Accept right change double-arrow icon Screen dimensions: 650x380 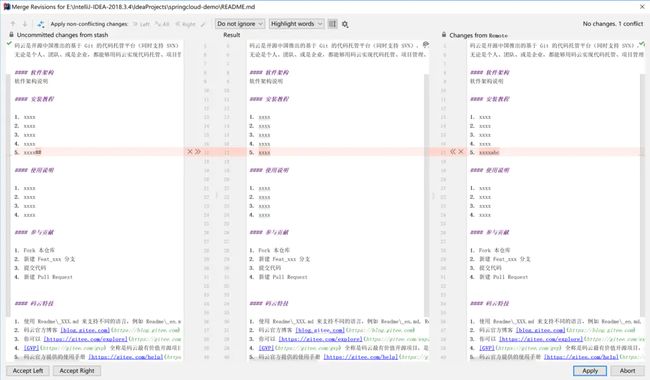coord(453,152)
